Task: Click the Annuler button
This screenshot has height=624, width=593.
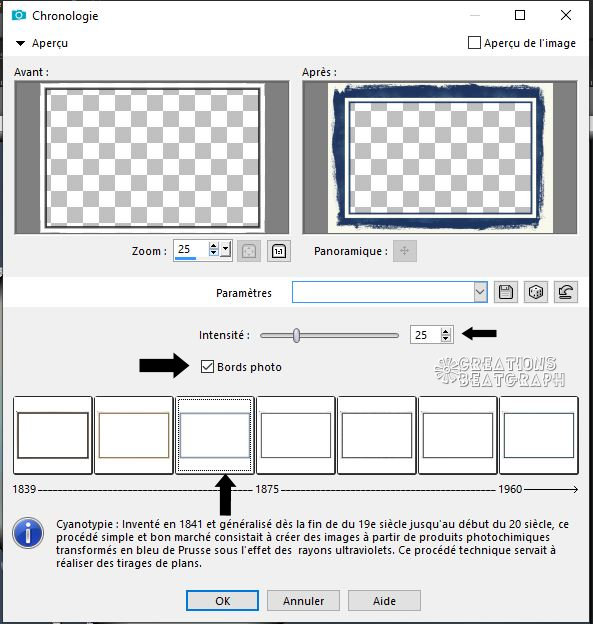Action: point(303,601)
